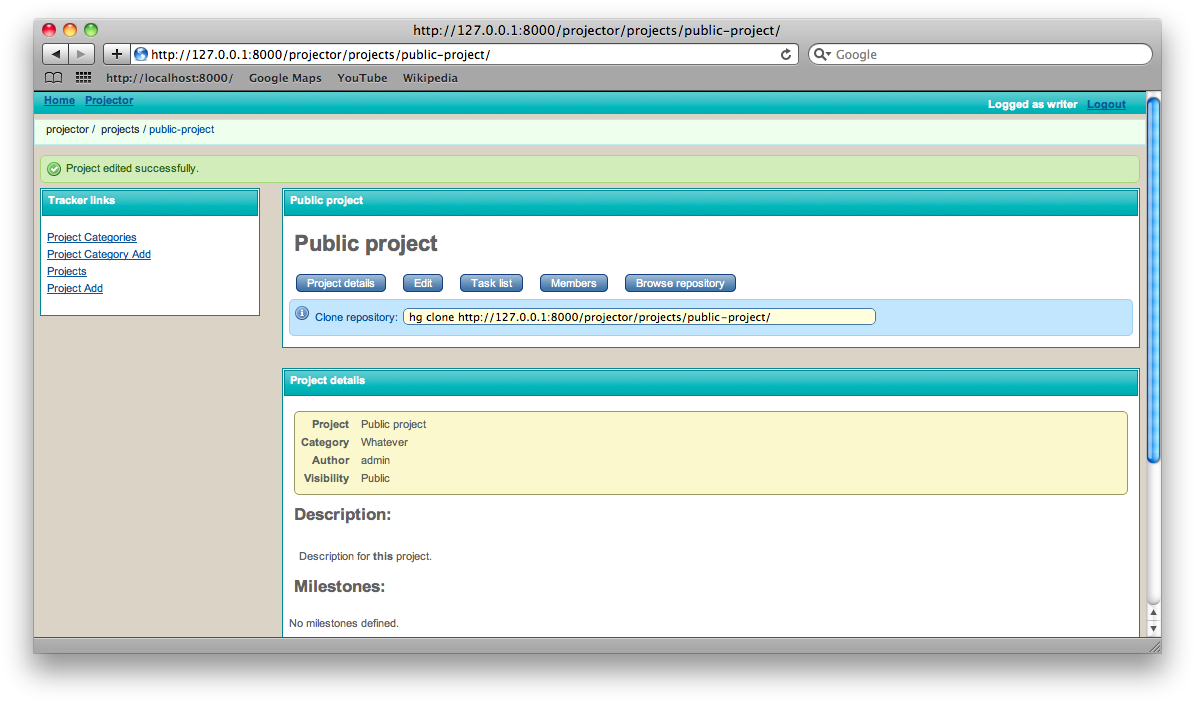This screenshot has width=1194, height=701.
Task: Show project Members
Action: pos(573,282)
